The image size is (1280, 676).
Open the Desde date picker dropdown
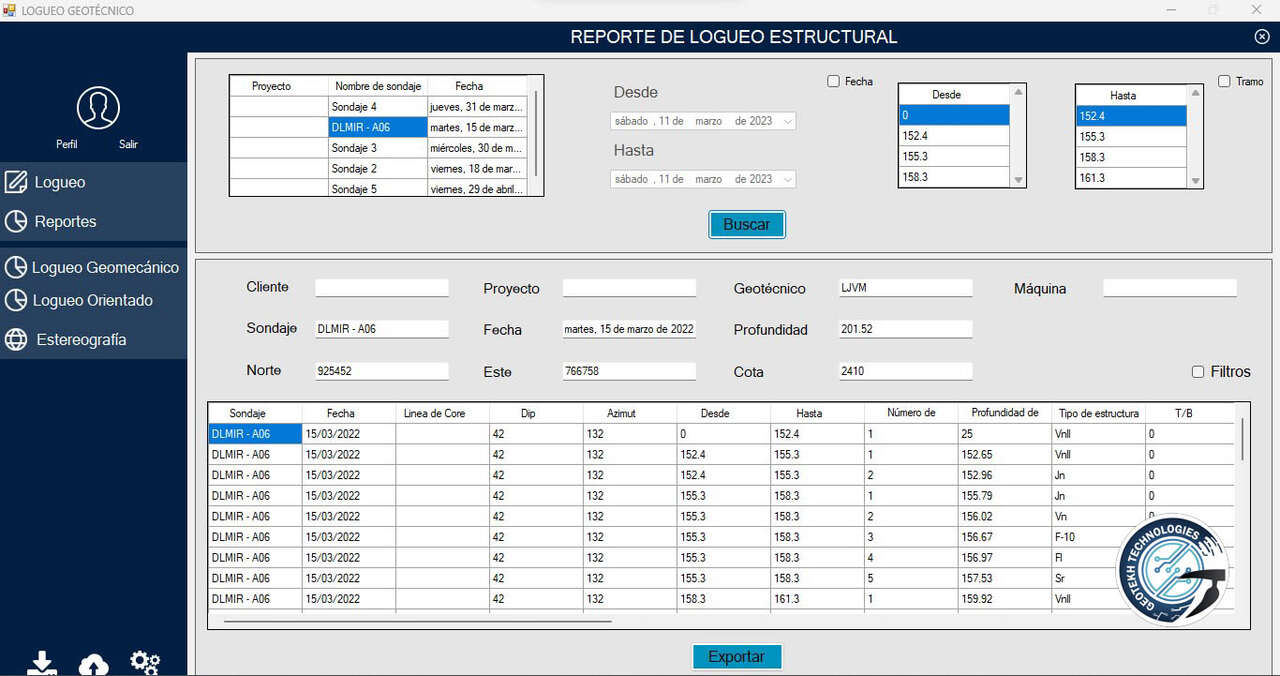(x=788, y=121)
